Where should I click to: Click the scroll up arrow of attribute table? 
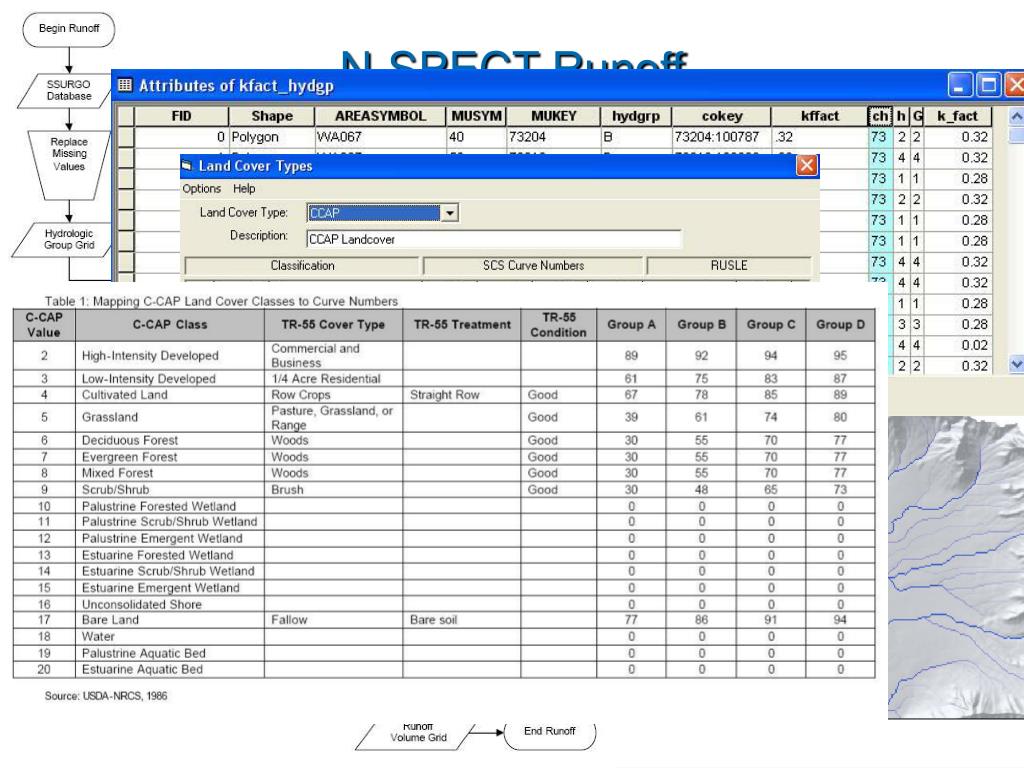click(x=1016, y=116)
